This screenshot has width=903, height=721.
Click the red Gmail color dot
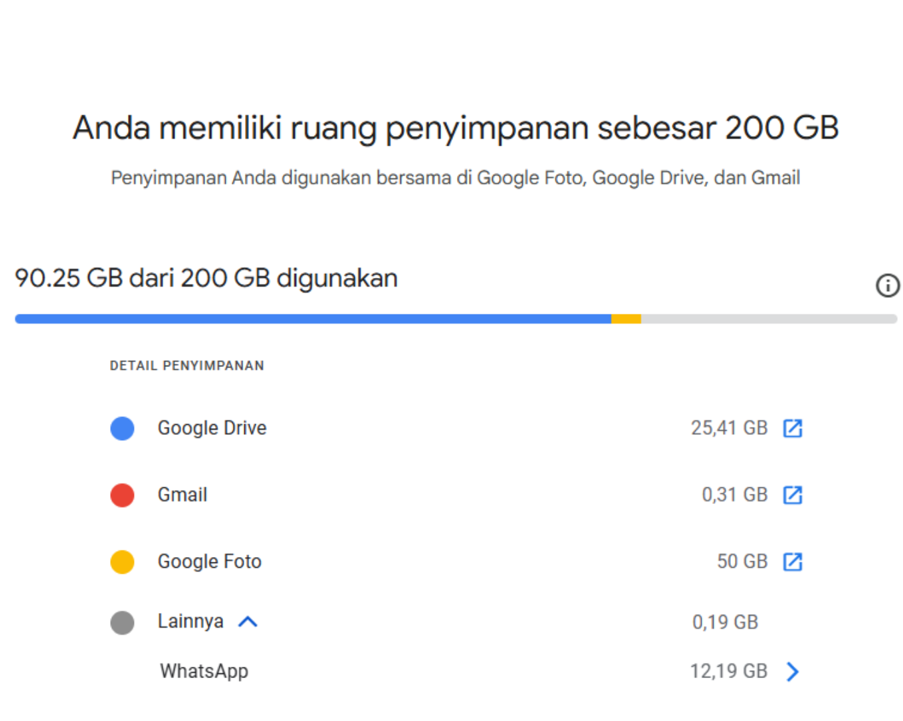click(122, 495)
